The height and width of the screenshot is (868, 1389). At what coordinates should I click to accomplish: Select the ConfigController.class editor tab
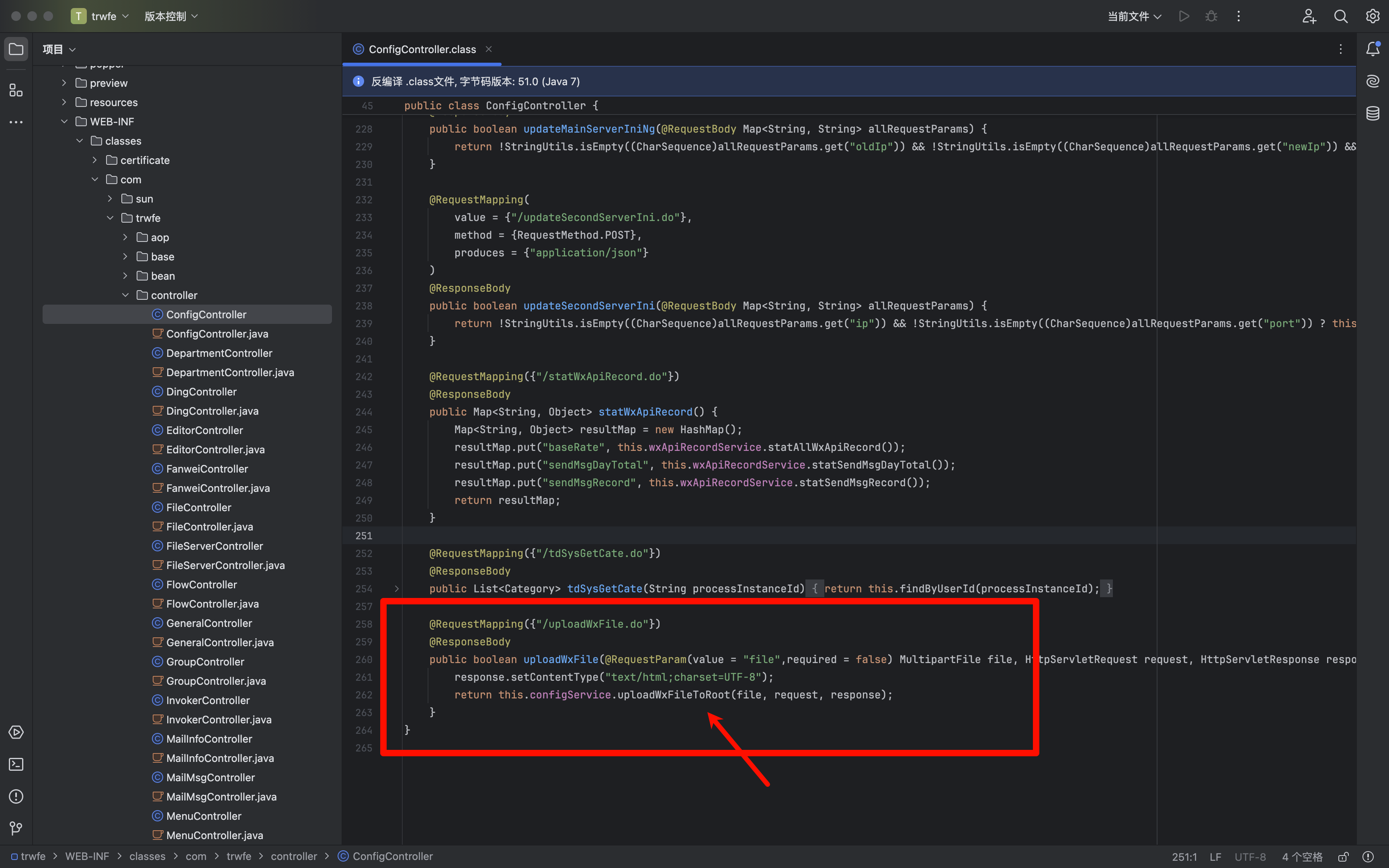[x=422, y=49]
